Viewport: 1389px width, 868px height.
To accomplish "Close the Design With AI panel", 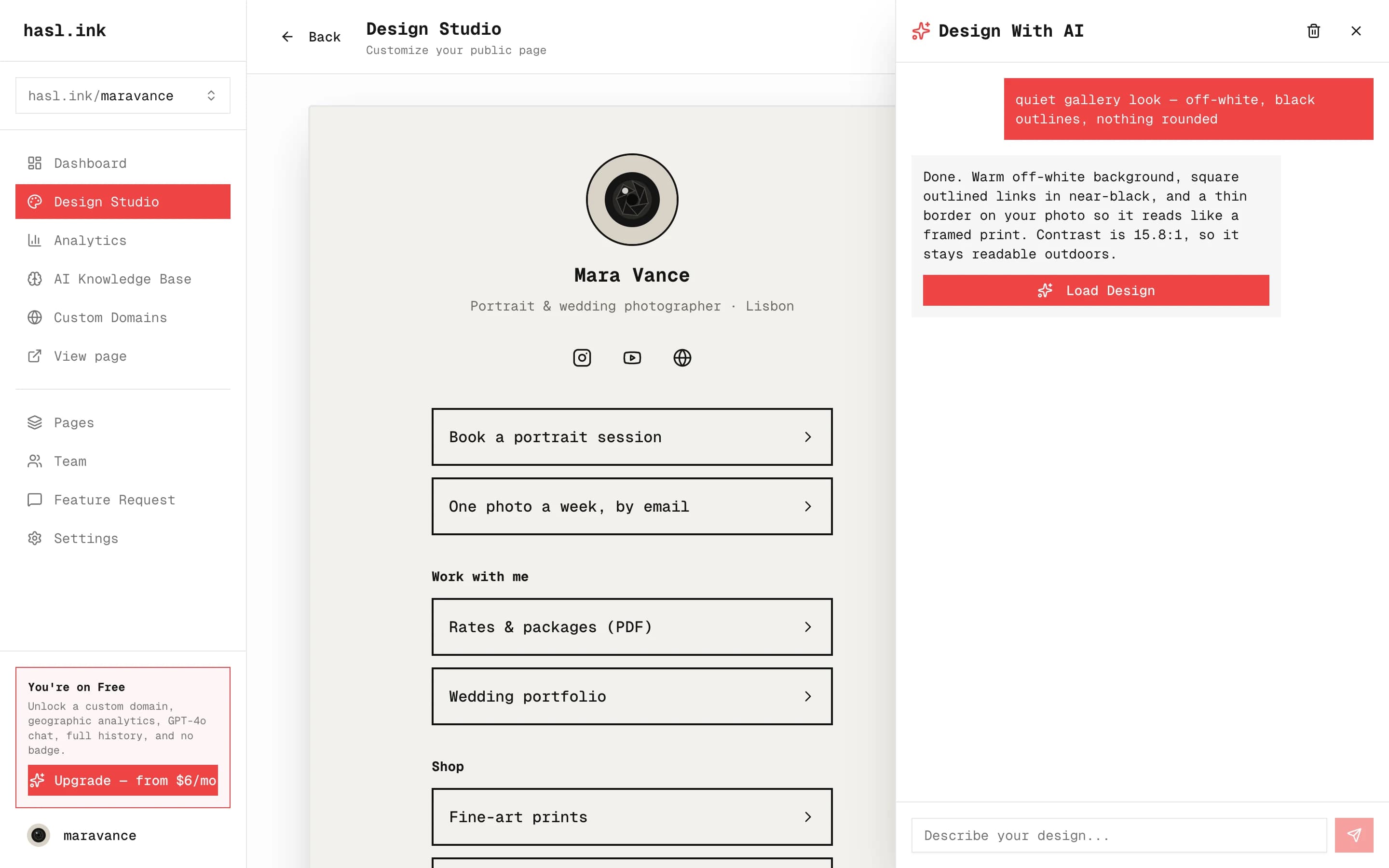I will (x=1356, y=31).
